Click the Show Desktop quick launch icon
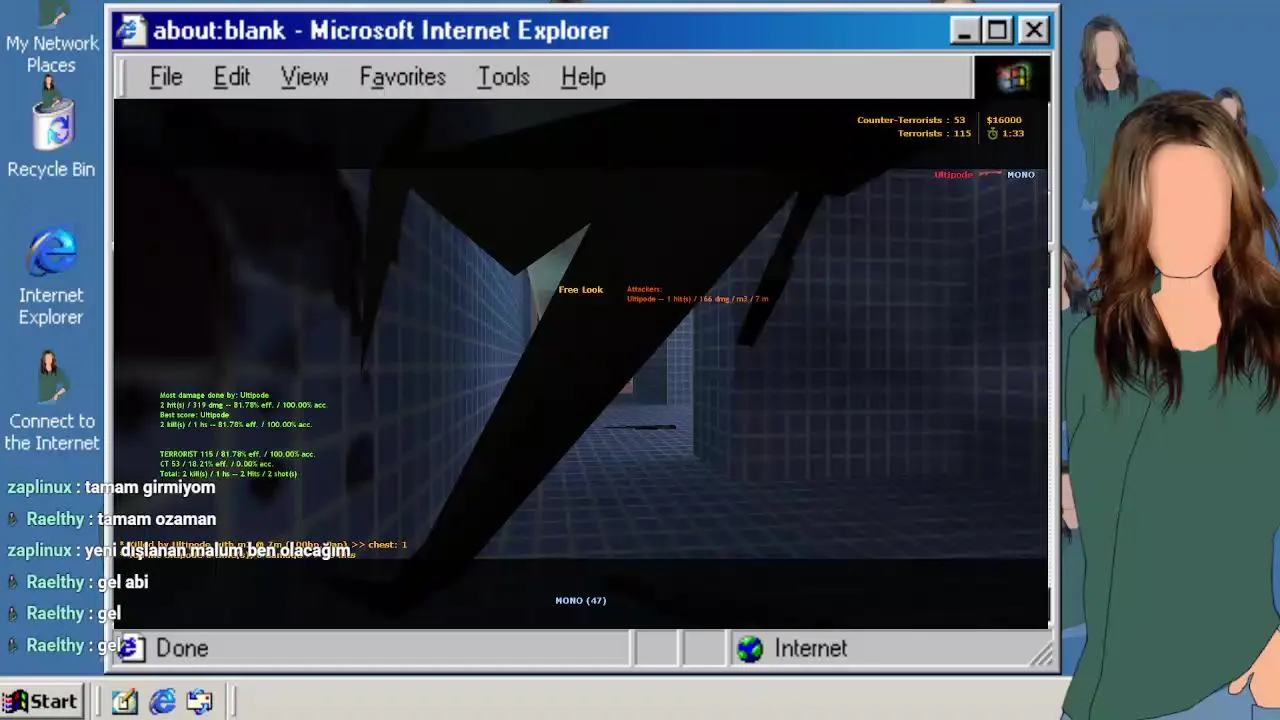 pyautogui.click(x=124, y=702)
